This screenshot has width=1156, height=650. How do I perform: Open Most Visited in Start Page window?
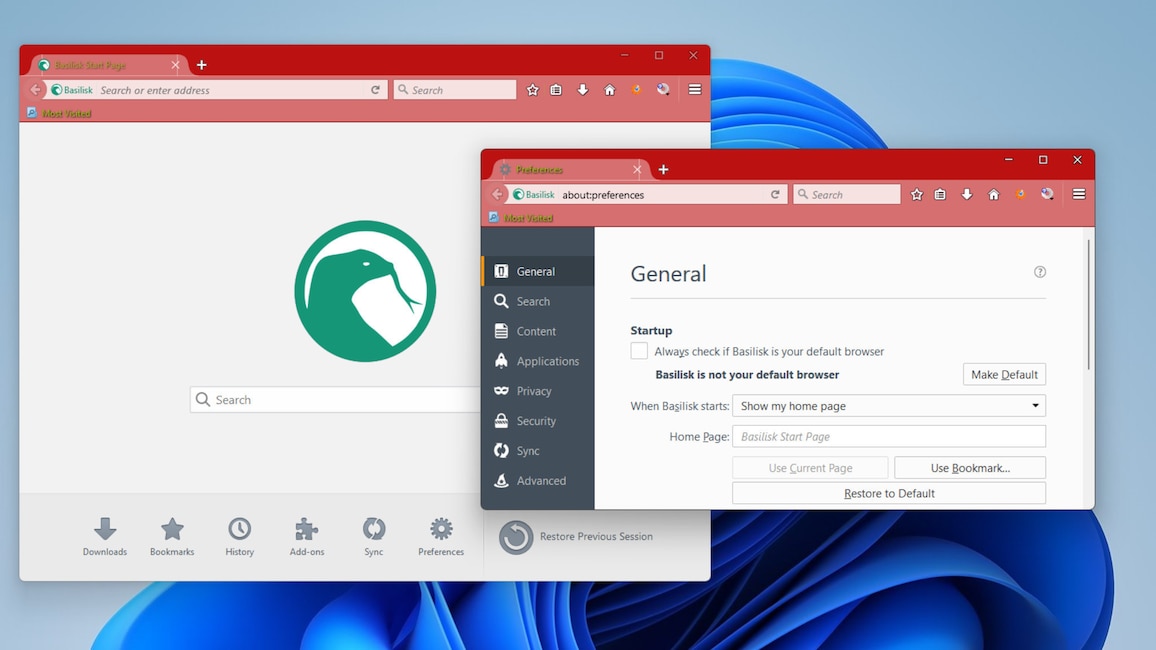59,113
